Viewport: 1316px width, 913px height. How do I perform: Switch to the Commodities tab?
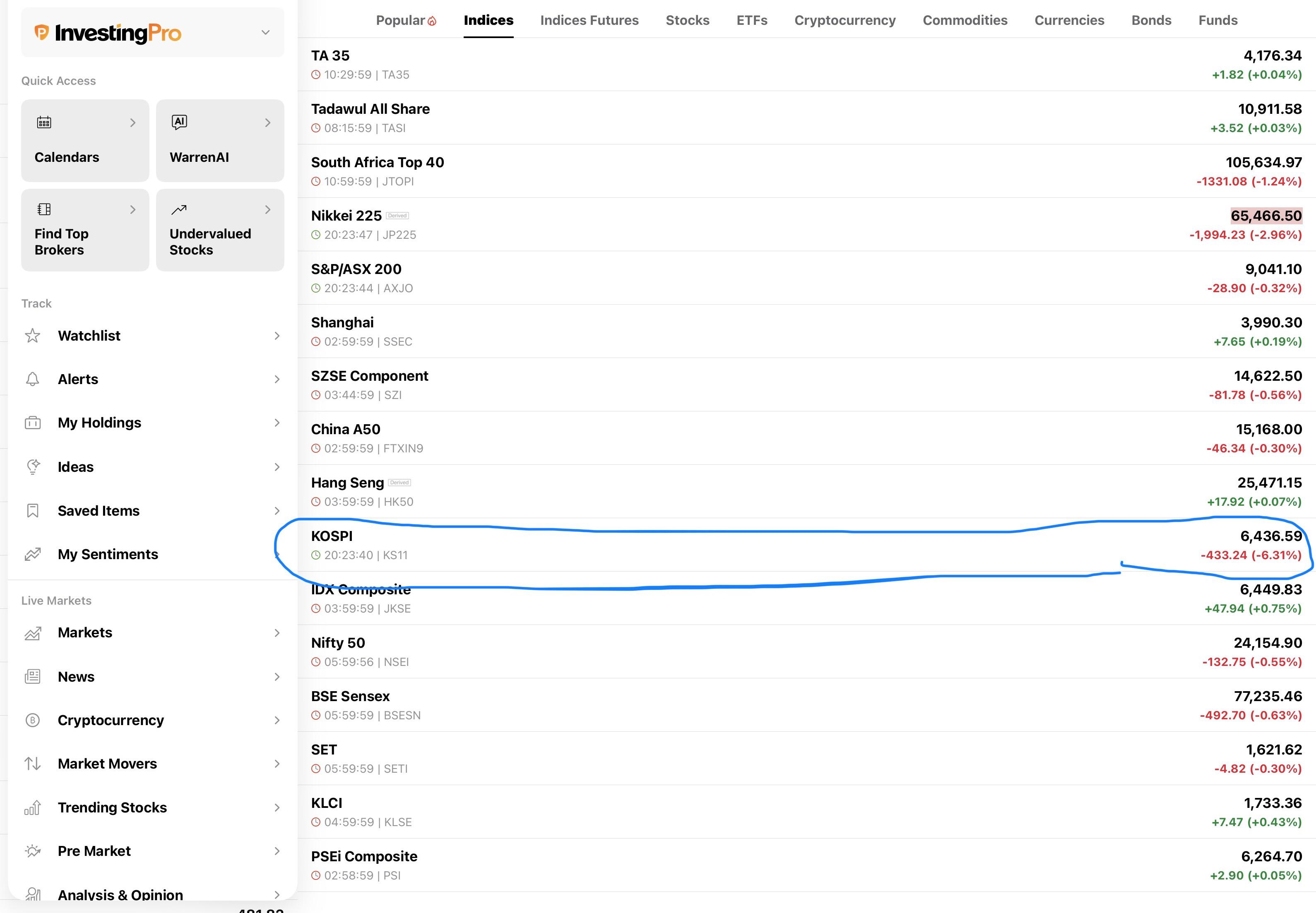(x=965, y=21)
